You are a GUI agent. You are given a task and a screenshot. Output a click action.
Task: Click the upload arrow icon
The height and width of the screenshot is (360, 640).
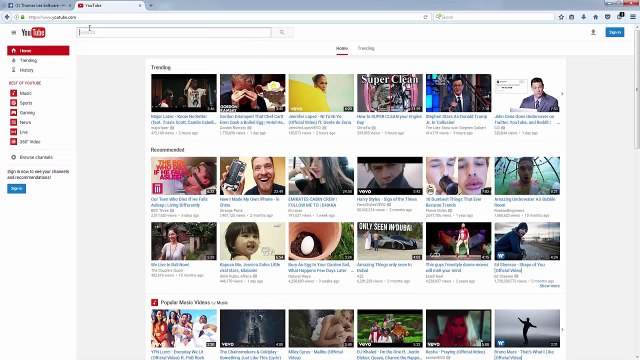pyautogui.click(x=593, y=32)
